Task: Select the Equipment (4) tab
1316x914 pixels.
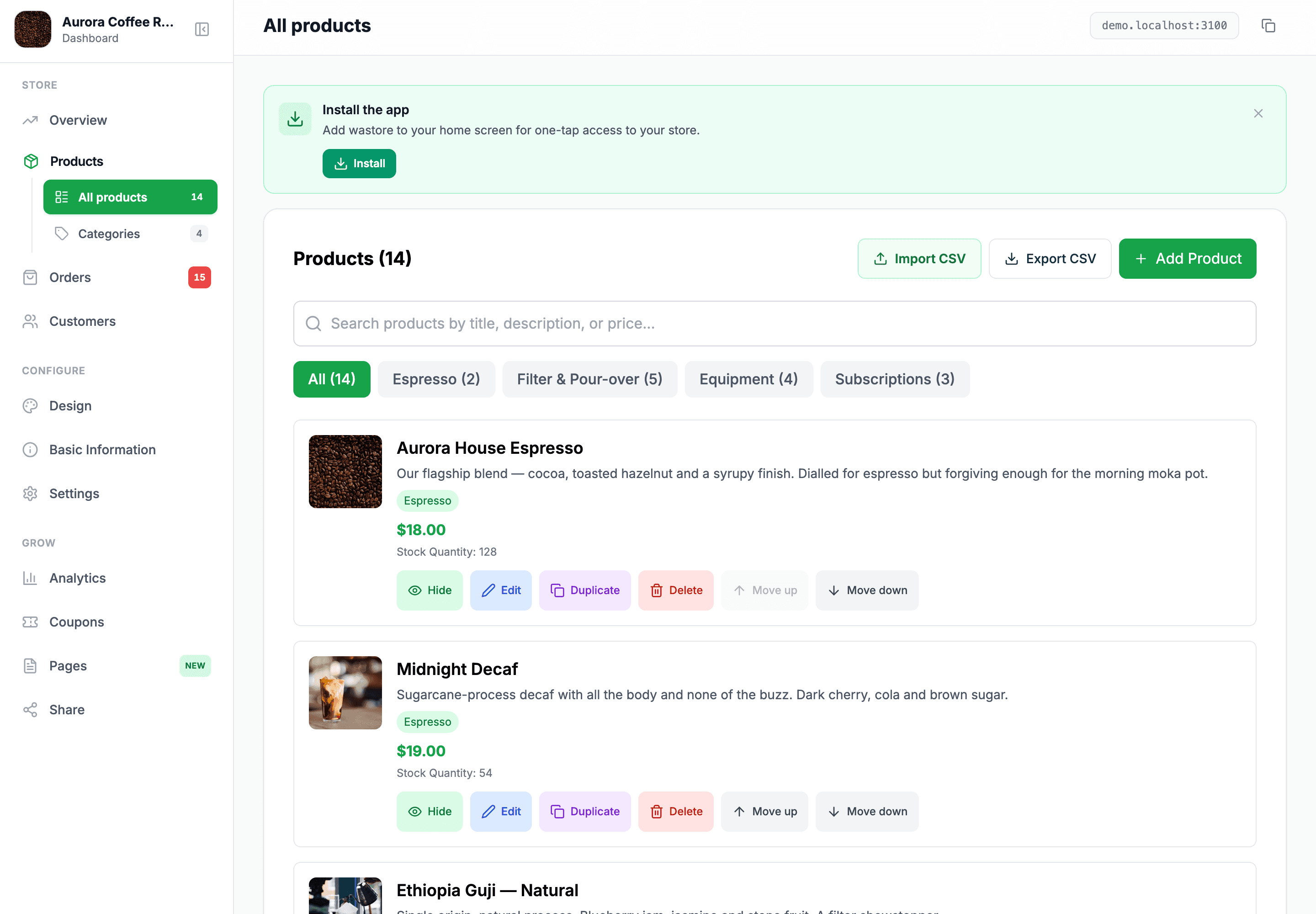Action: [x=748, y=379]
